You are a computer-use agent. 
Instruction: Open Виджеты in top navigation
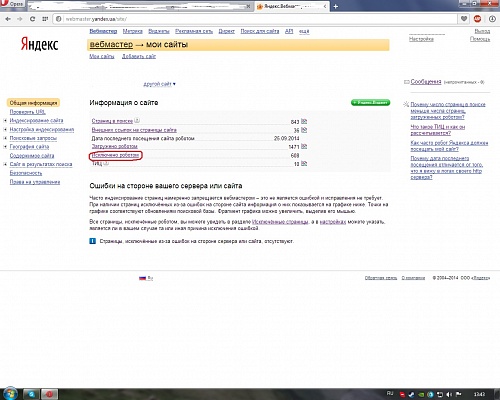coord(159,31)
